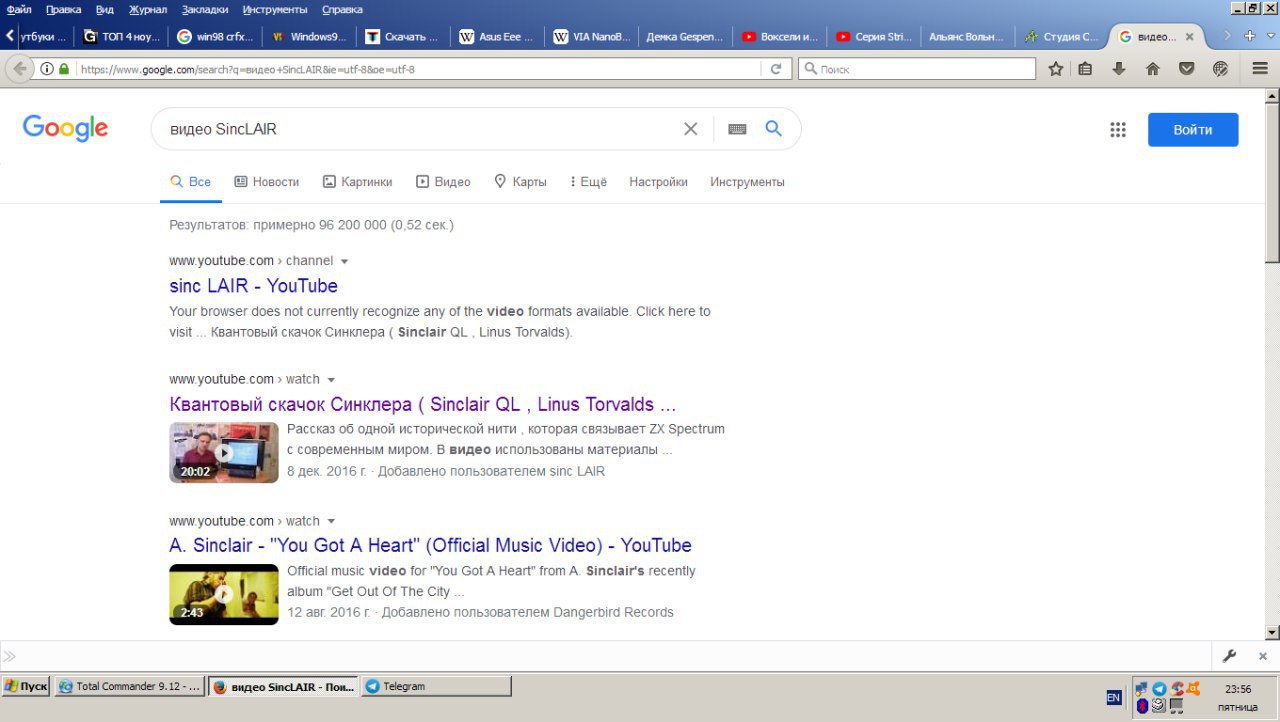
Task: Switch to the 'ТОП 4 ноу...' tab
Action: (x=120, y=37)
